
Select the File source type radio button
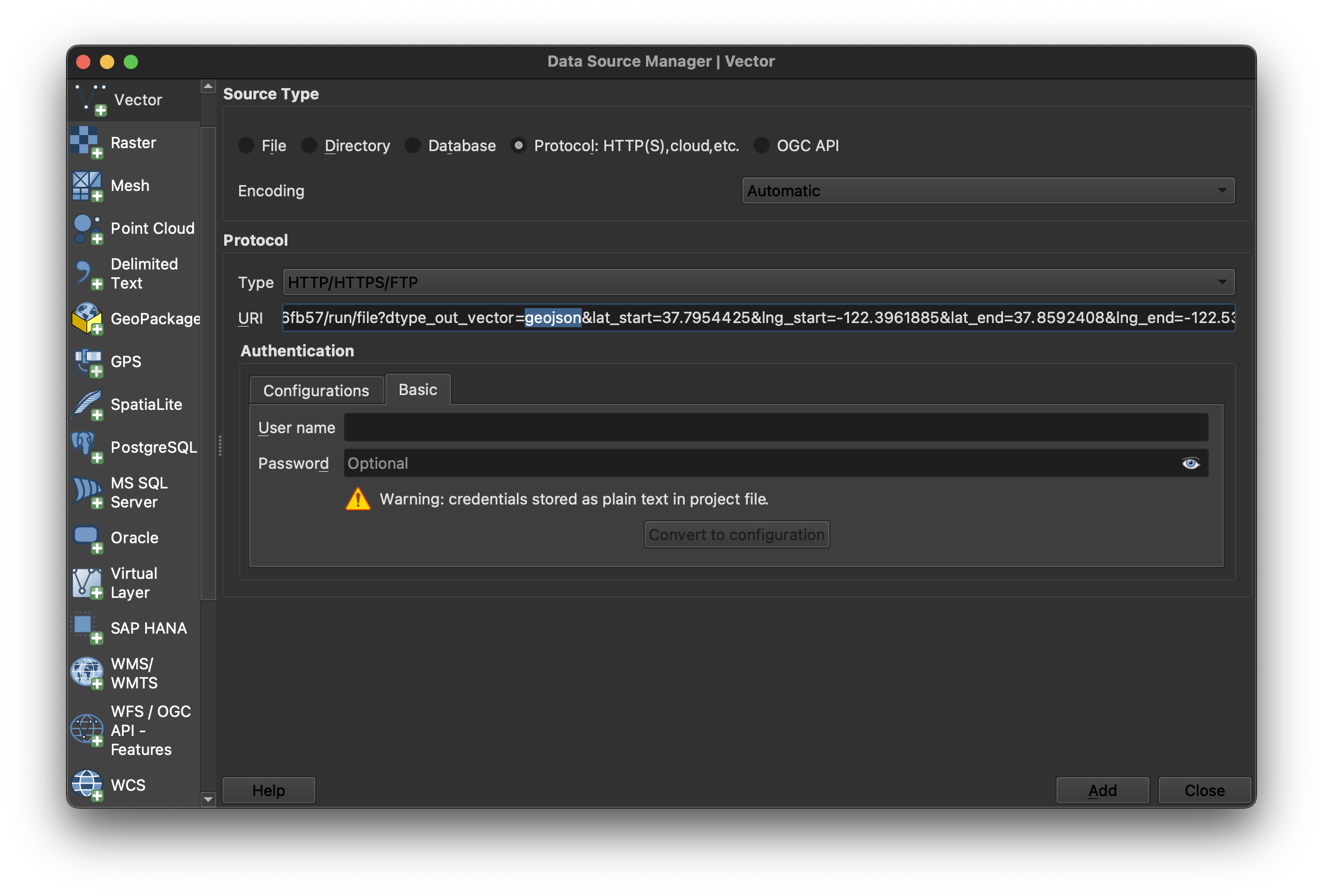(x=246, y=146)
